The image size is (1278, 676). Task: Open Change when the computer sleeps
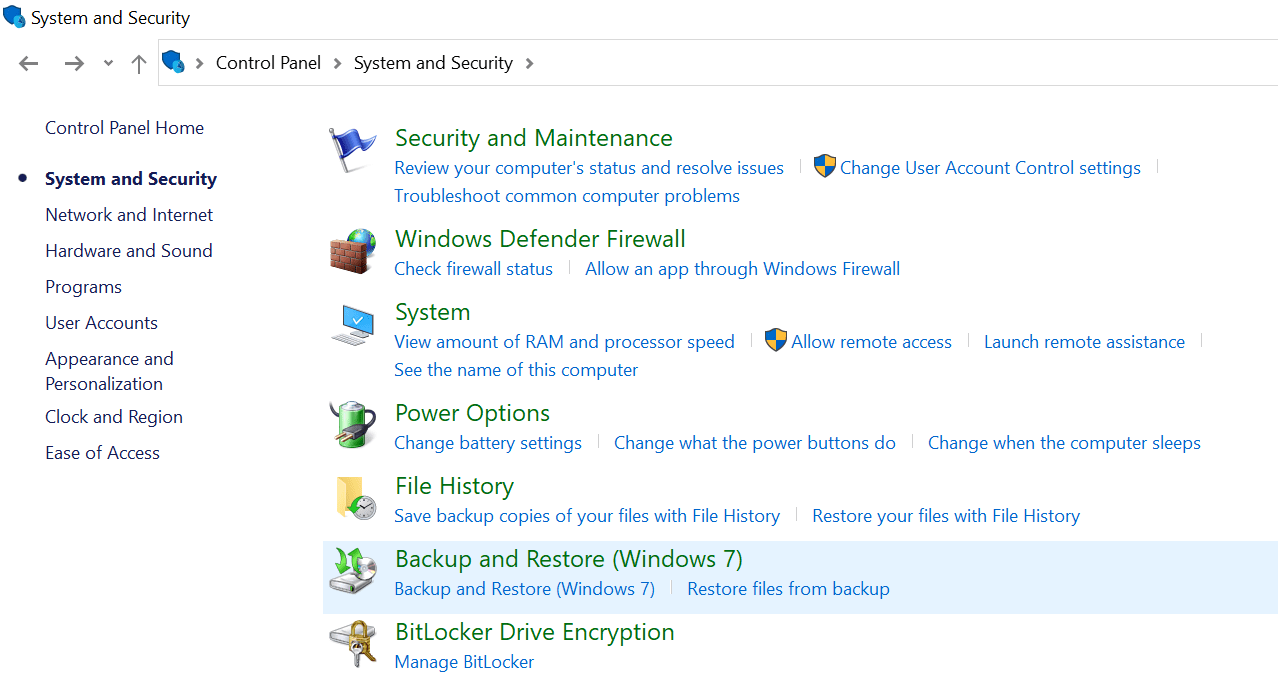pyautogui.click(x=1063, y=442)
